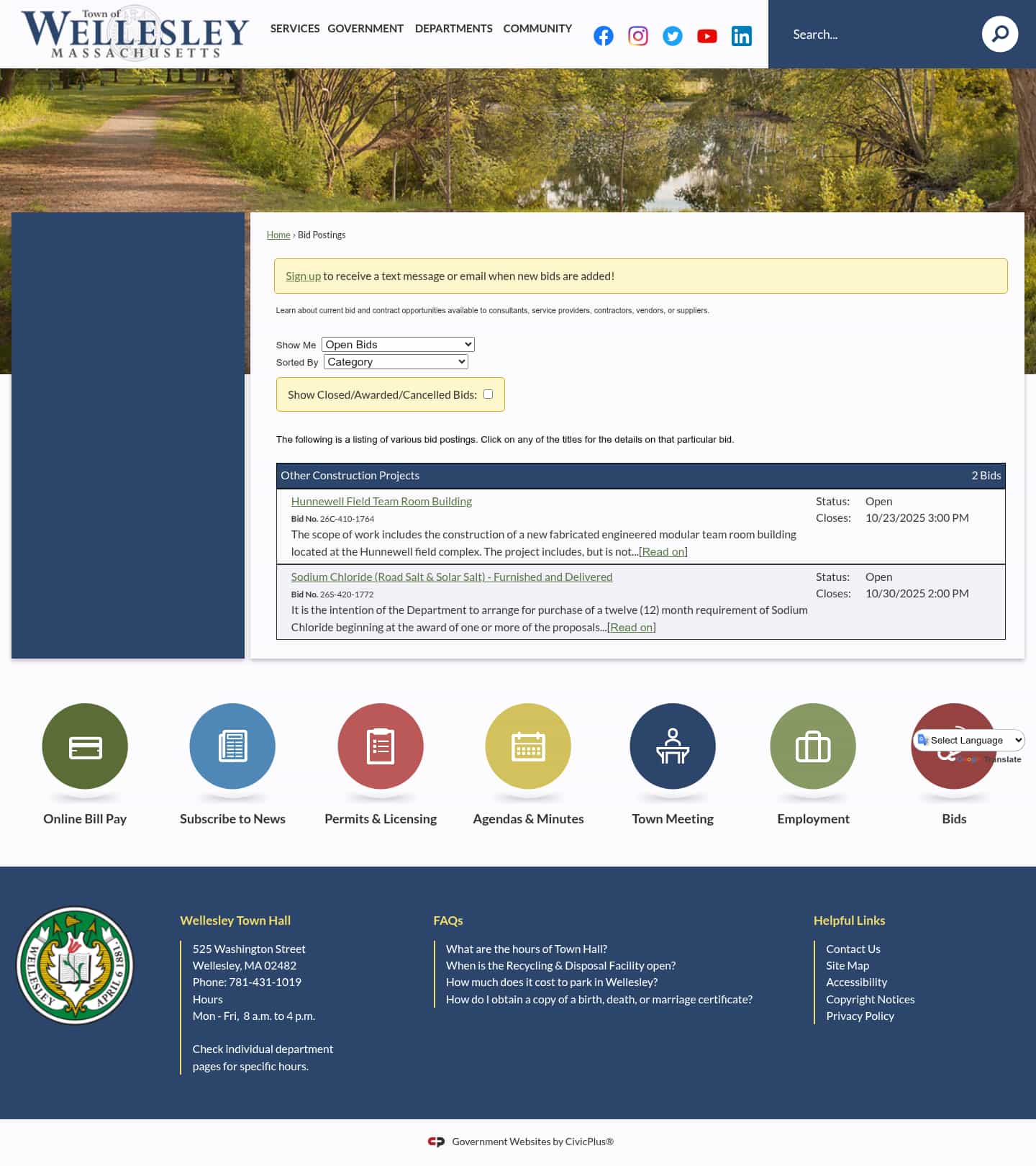Open the Twitter social icon

(x=673, y=36)
